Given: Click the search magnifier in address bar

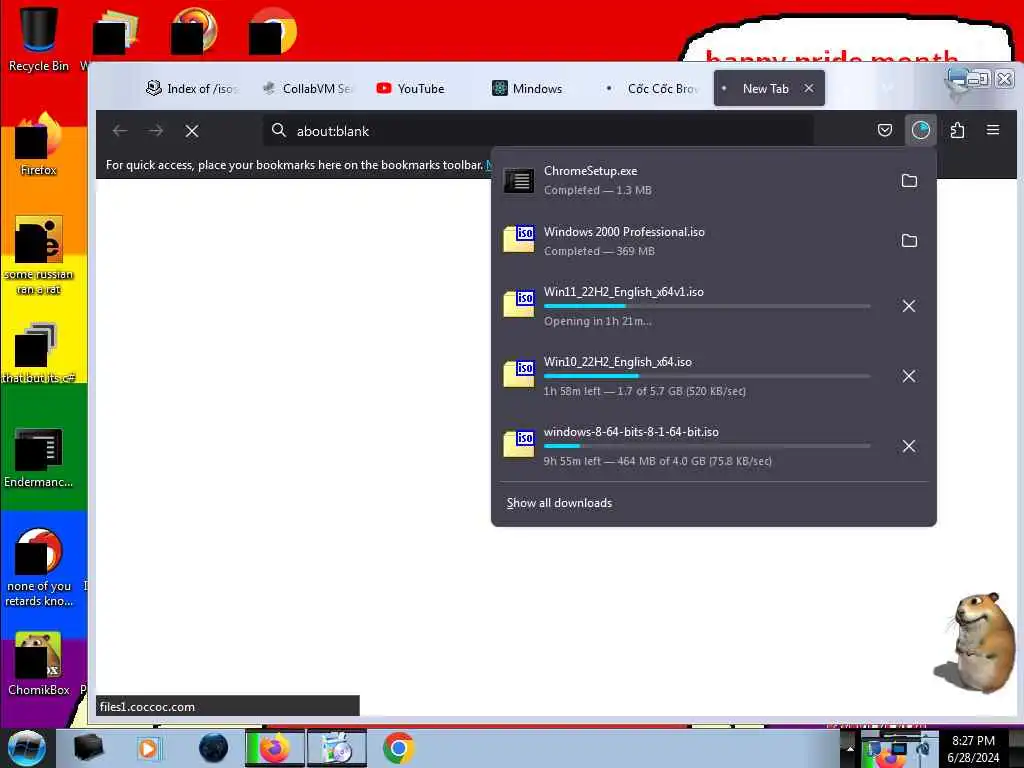Looking at the screenshot, I should click(x=279, y=130).
